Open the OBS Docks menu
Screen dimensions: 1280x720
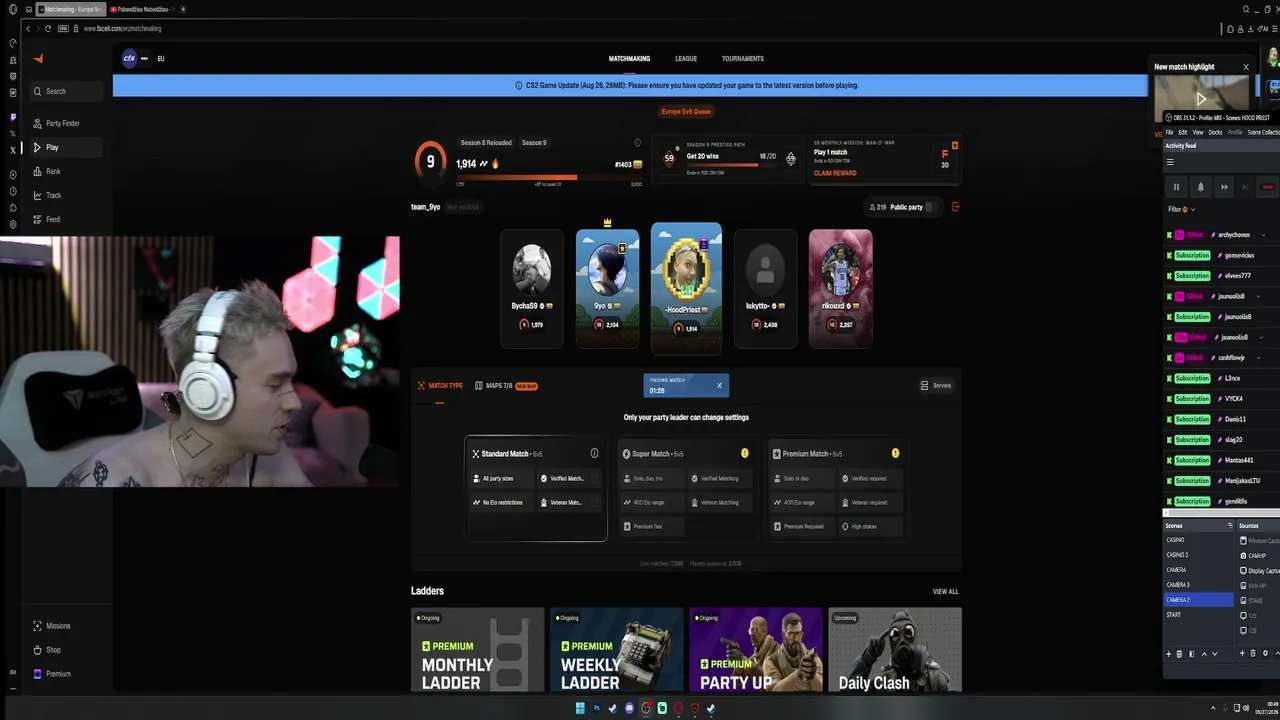click(1215, 132)
